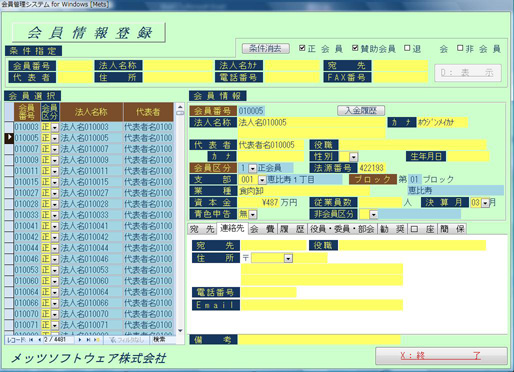Go to first record in navigator

(31, 340)
